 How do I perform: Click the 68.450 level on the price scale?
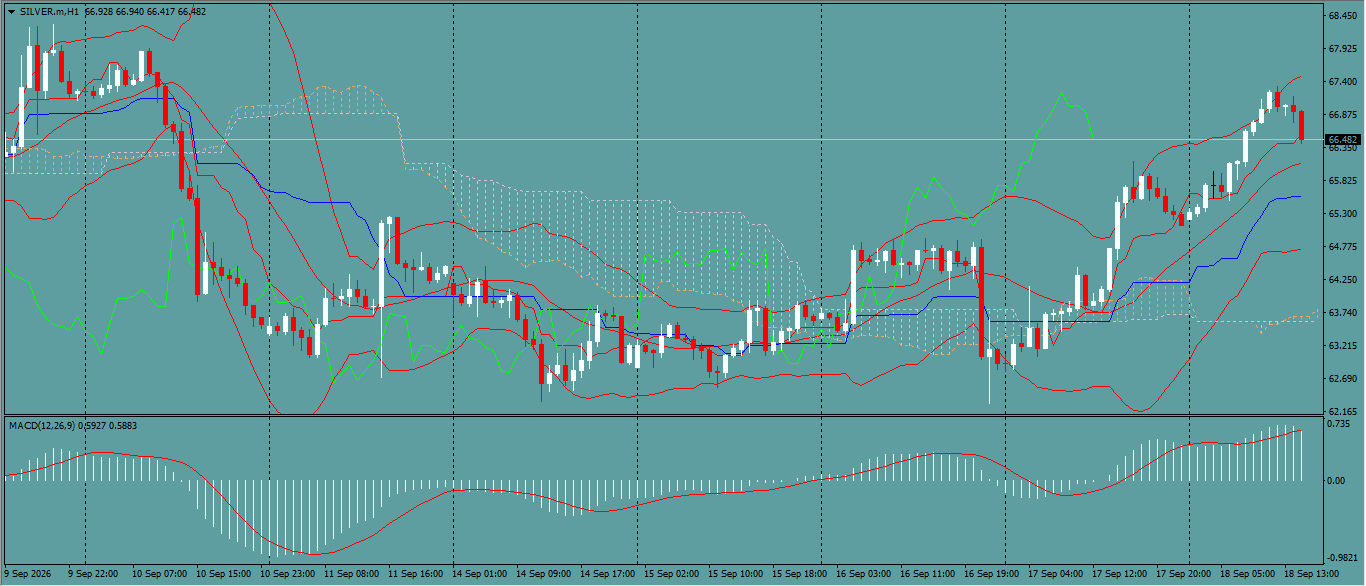pyautogui.click(x=1341, y=16)
